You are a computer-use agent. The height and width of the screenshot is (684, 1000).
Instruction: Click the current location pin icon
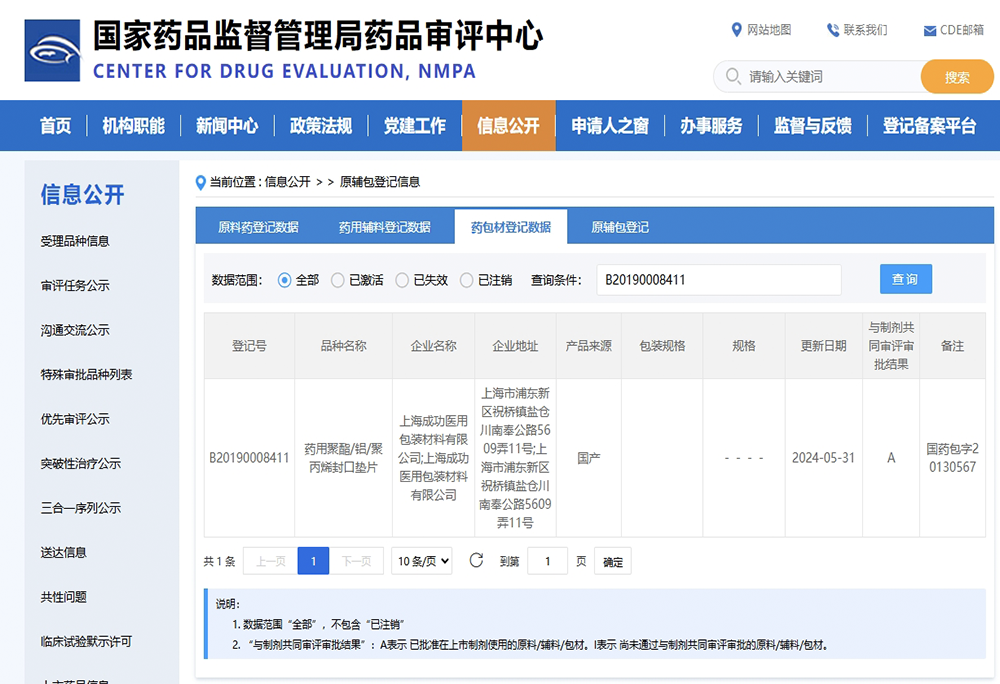click(200, 182)
